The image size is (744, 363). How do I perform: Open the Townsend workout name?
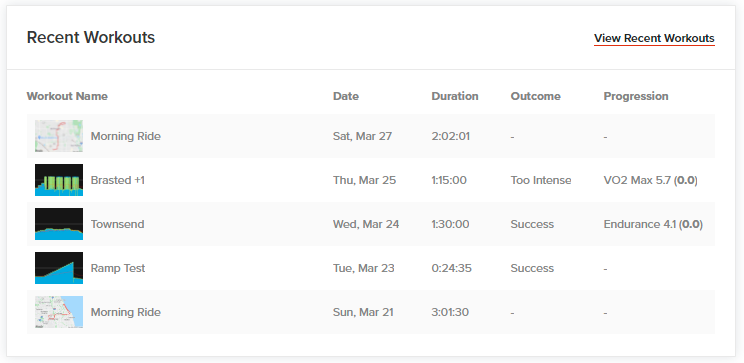[x=117, y=224]
